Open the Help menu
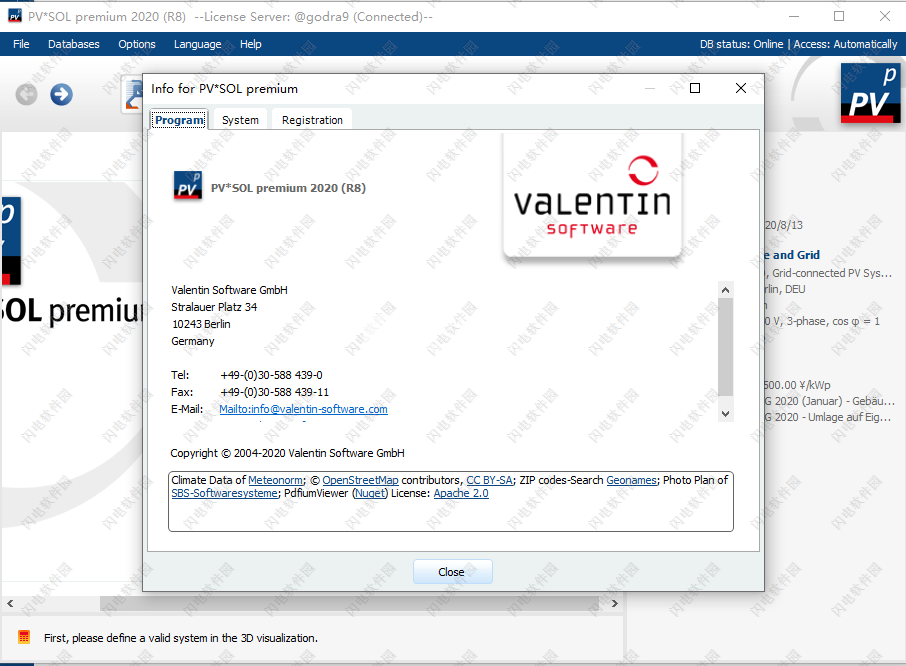This screenshot has width=906, height=666. point(251,44)
